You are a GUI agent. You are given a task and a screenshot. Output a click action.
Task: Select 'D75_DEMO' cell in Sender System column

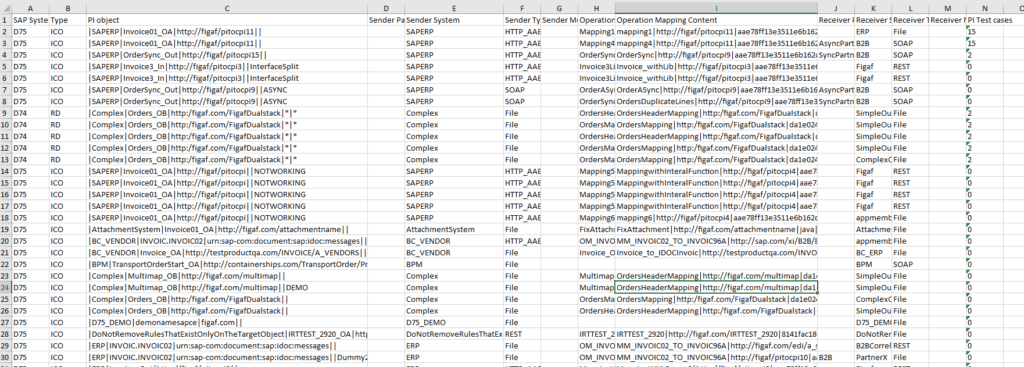point(454,322)
